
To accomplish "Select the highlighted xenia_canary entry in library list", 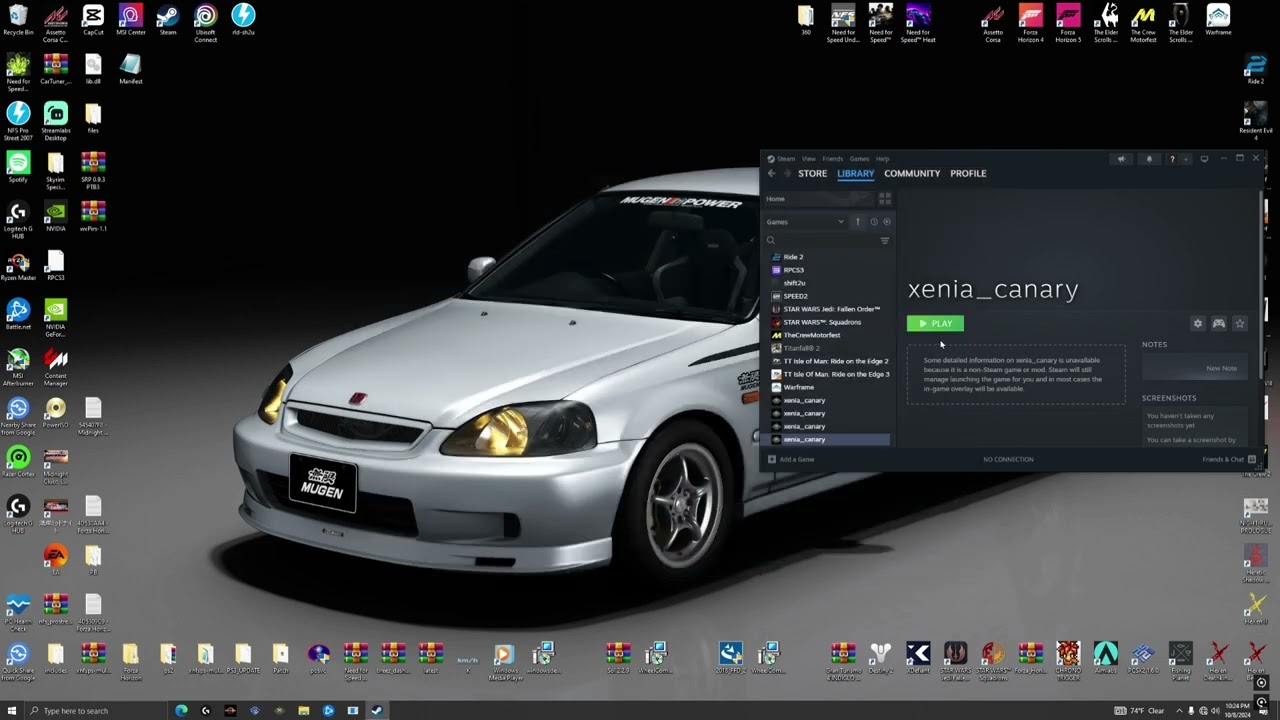I will pyautogui.click(x=829, y=439).
